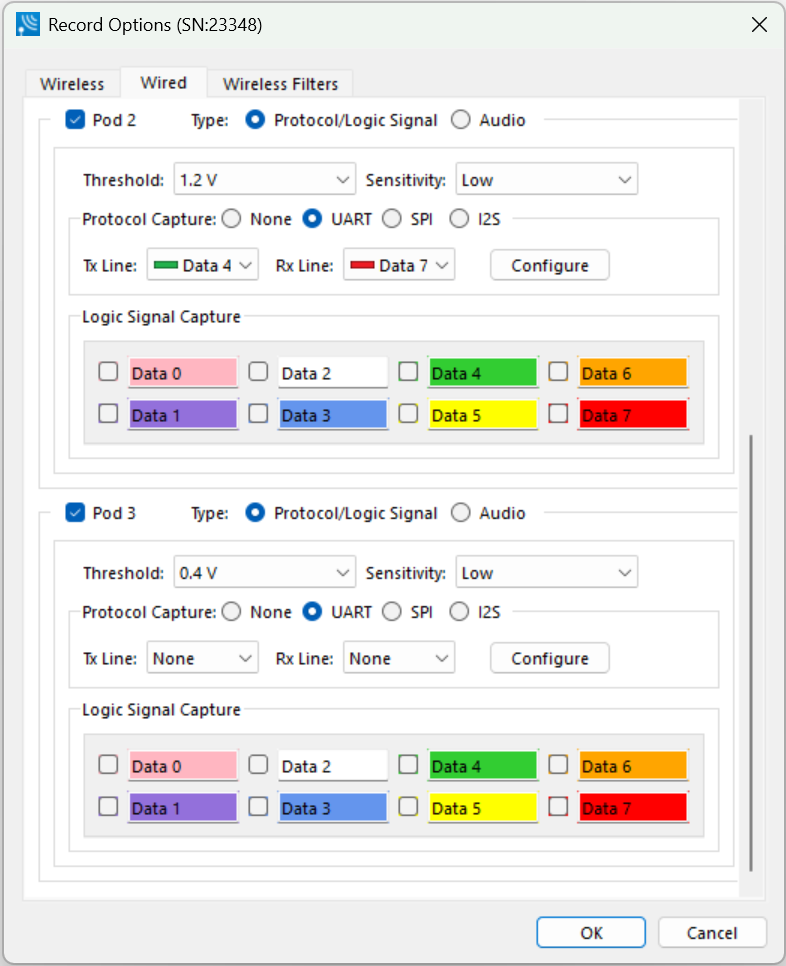
Task: Enable Pod 2 Data 6 logic capture checkbox
Action: pyautogui.click(x=559, y=371)
